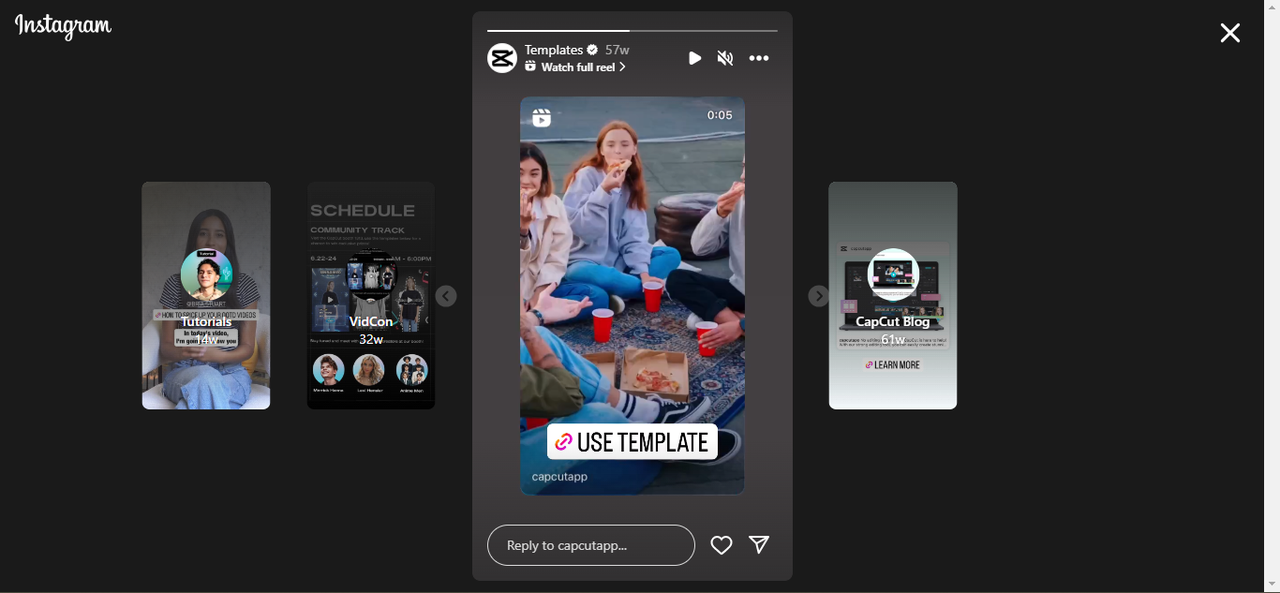This screenshot has height=593, width=1280.
Task: Click the Instagram logo
Action: (63, 27)
